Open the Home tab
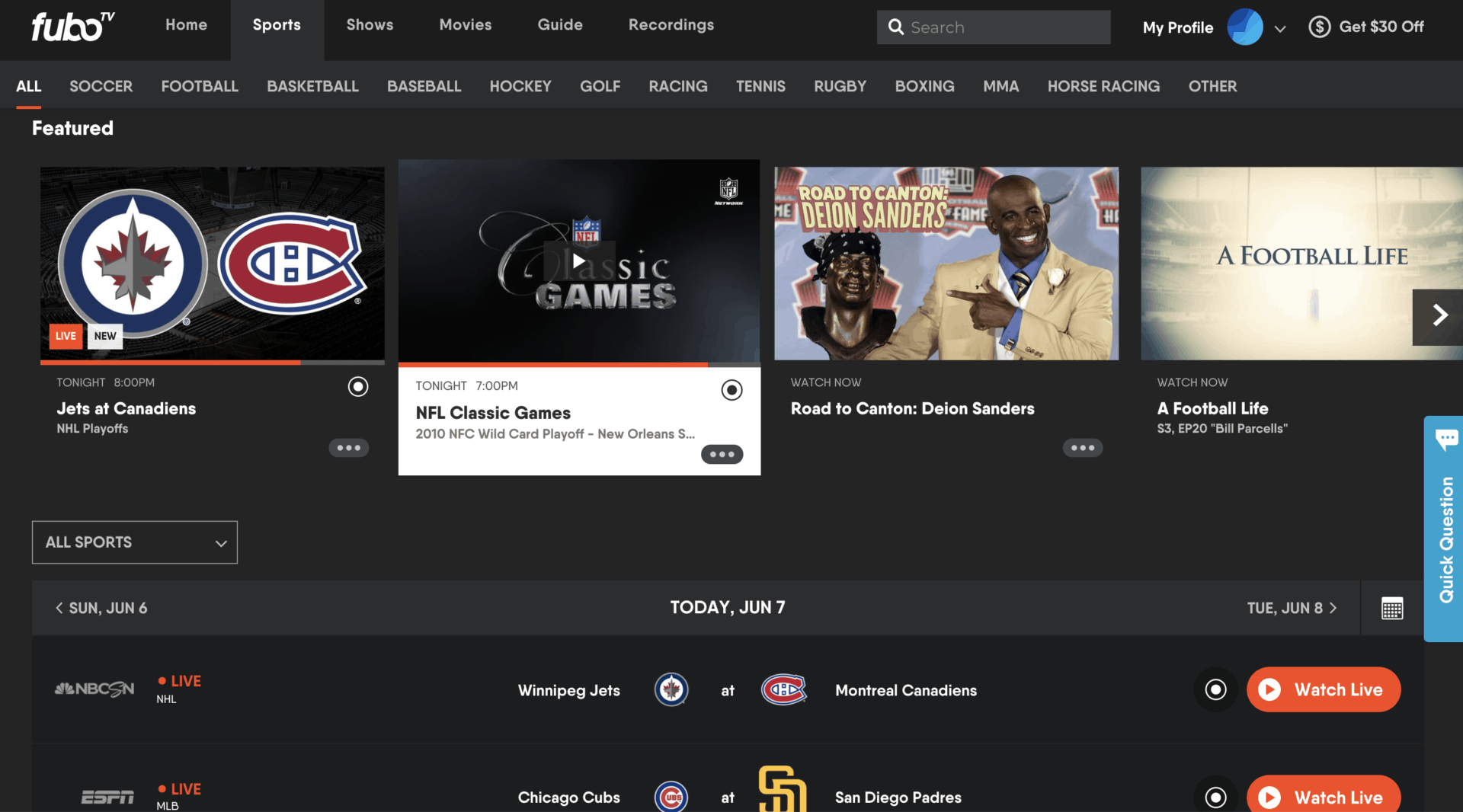Screen dimensions: 1463x812 tap(186, 25)
